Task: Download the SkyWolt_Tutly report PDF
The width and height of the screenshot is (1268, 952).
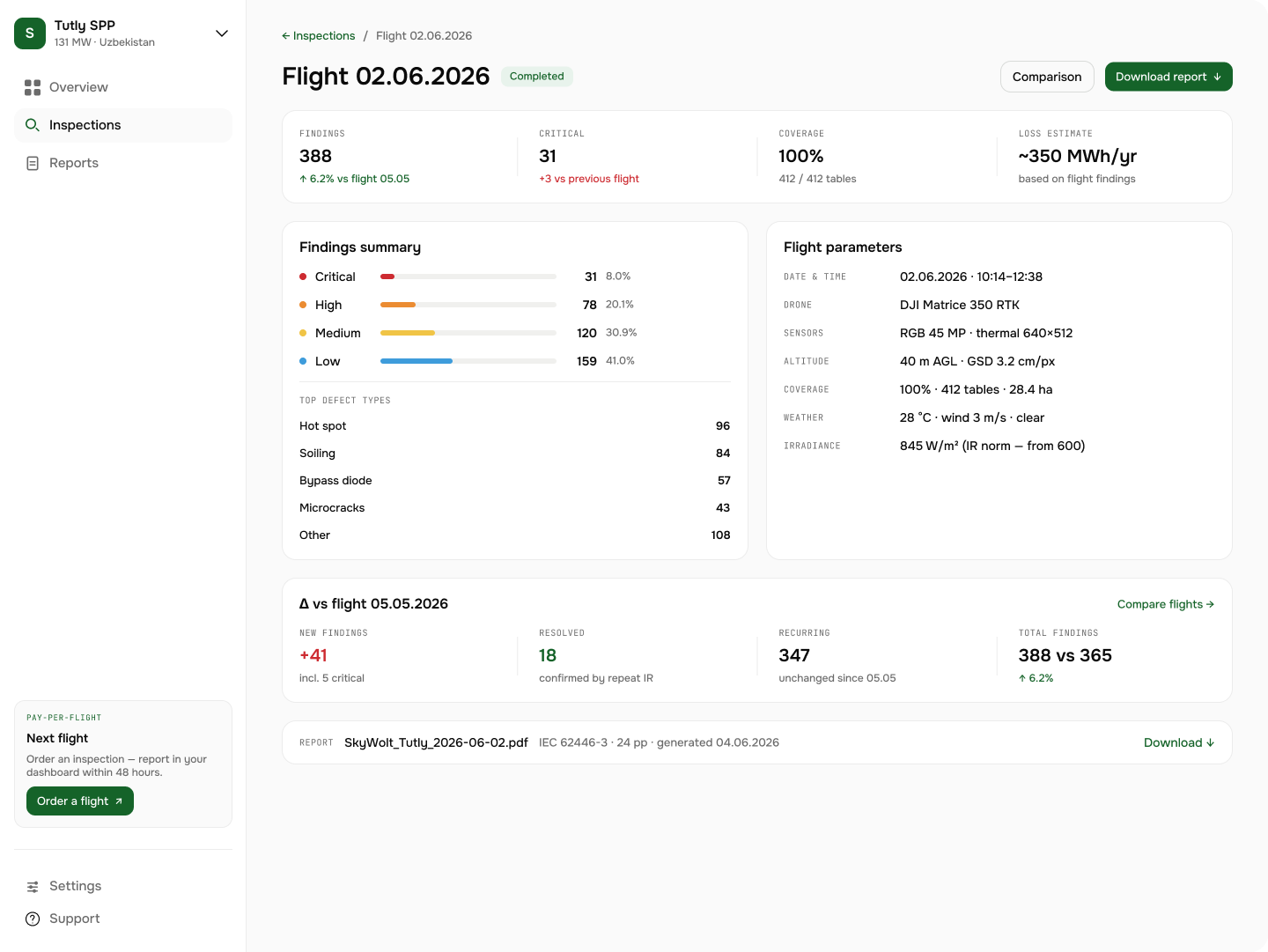Action: 1179,742
